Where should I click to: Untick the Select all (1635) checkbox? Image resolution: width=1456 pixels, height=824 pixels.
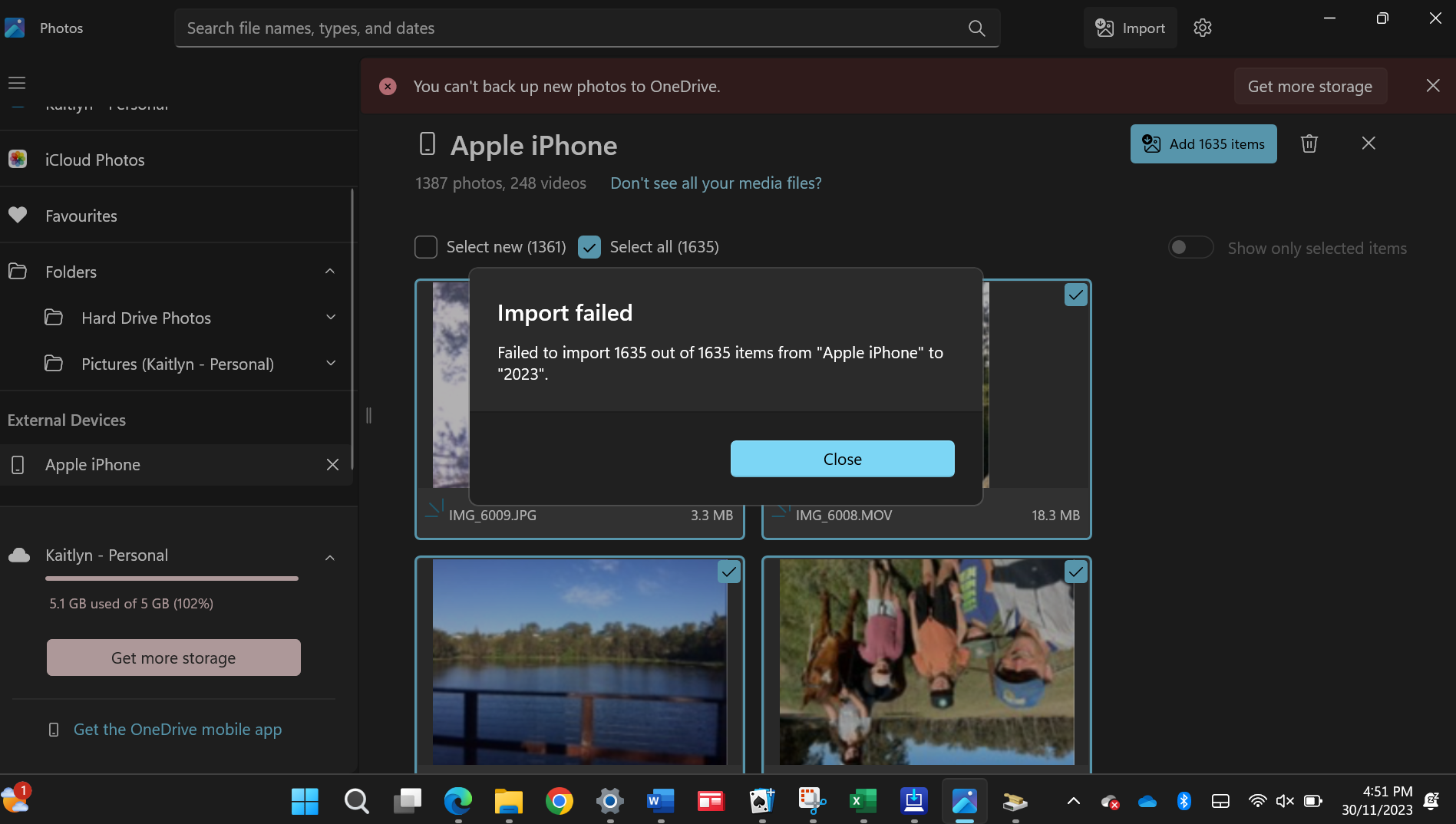click(589, 247)
